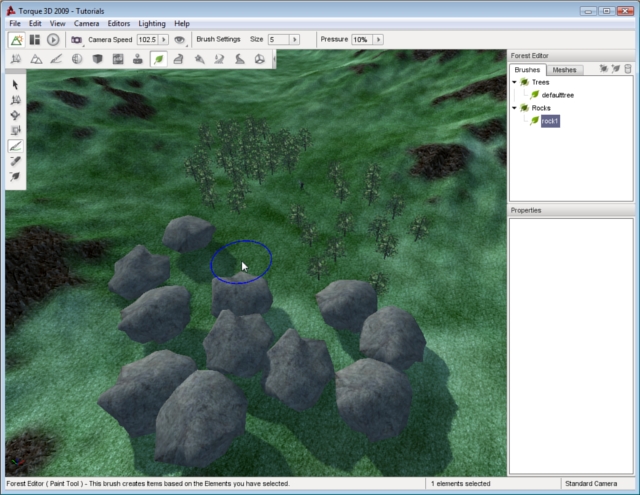Open the camera type icon in toolbar
The image size is (640, 495).
point(76,39)
